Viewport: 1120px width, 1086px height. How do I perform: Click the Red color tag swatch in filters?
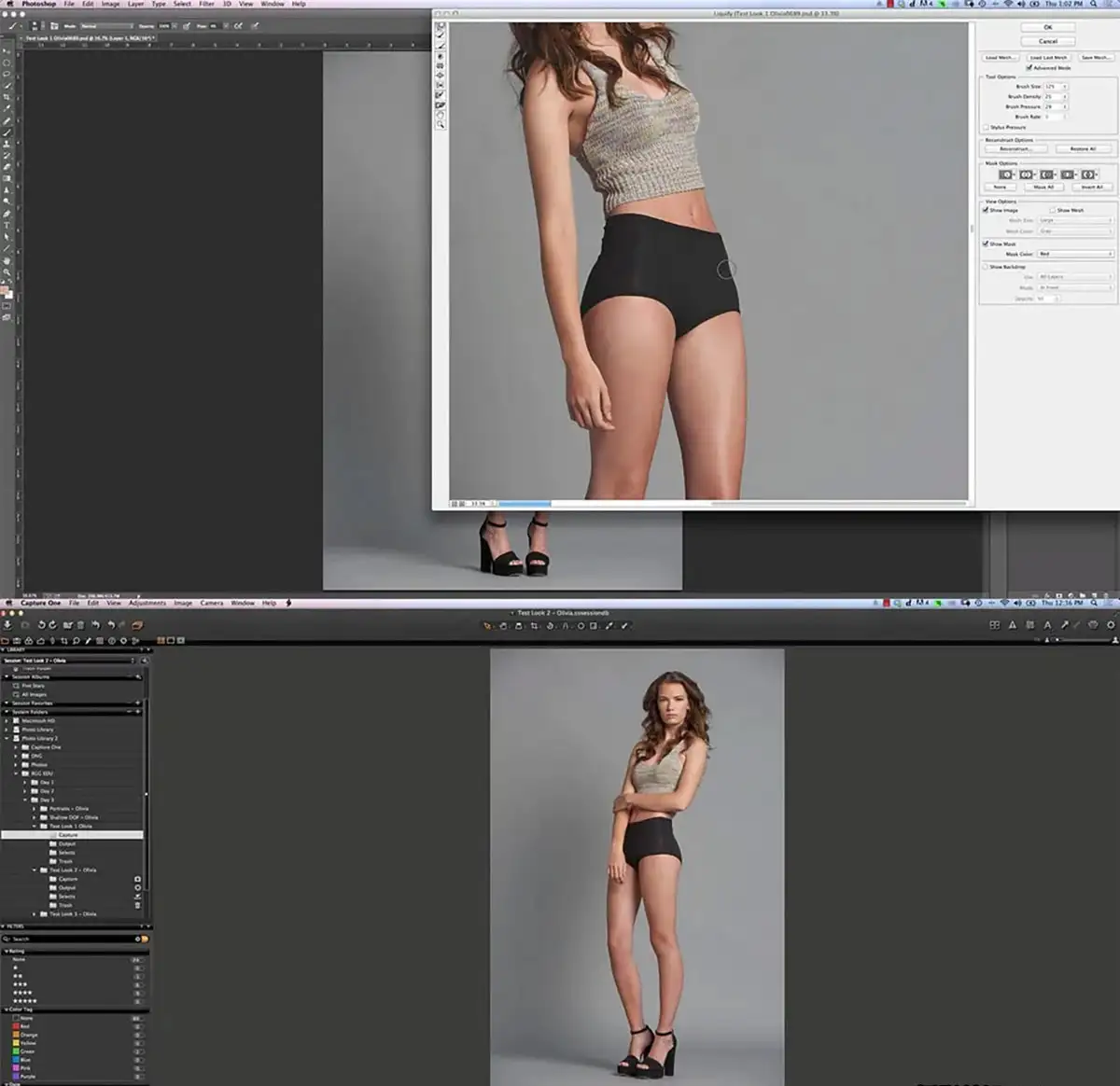16,1026
